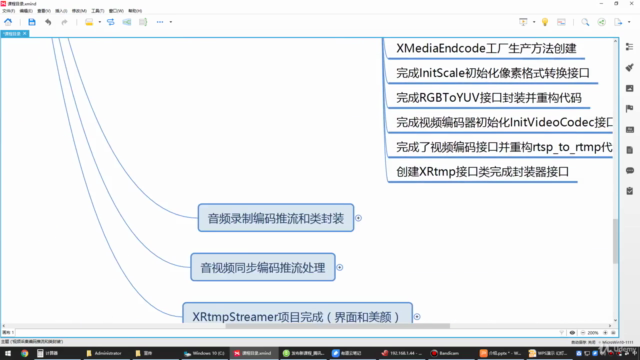Select subtopic XMediaEndcode工厂生产方法创建

click(486, 49)
